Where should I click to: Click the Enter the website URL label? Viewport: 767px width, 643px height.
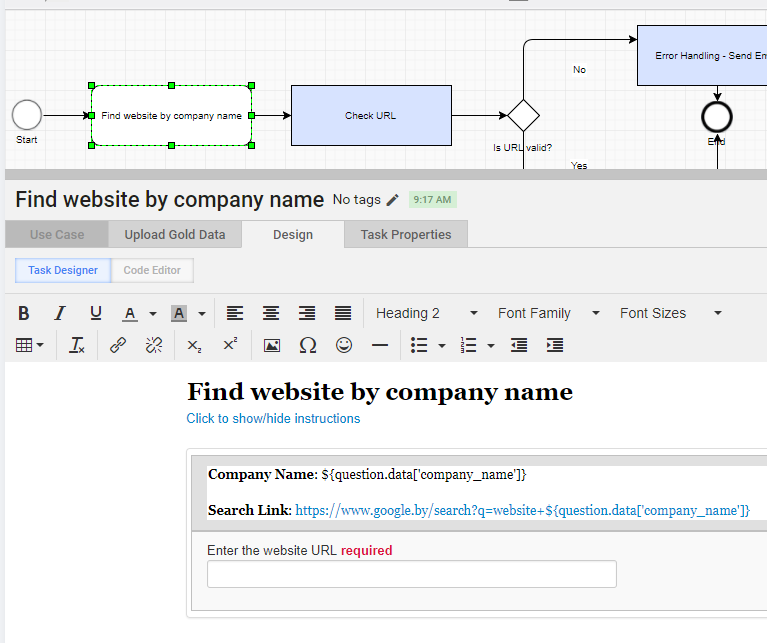(272, 551)
